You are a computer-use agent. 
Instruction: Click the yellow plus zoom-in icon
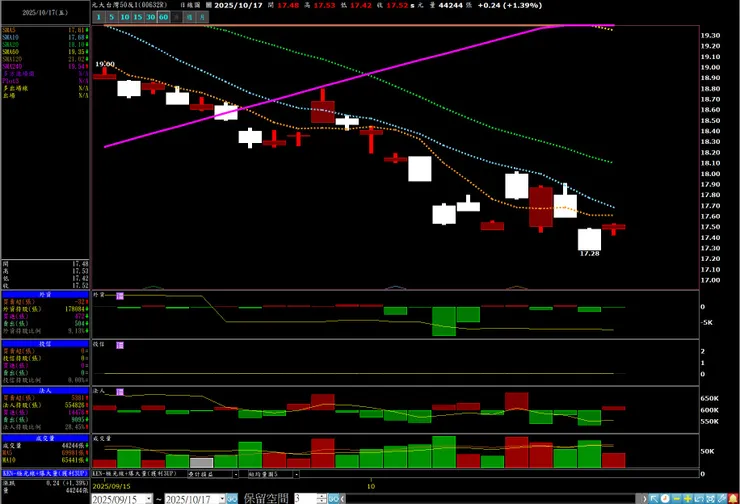pyautogui.click(x=688, y=499)
